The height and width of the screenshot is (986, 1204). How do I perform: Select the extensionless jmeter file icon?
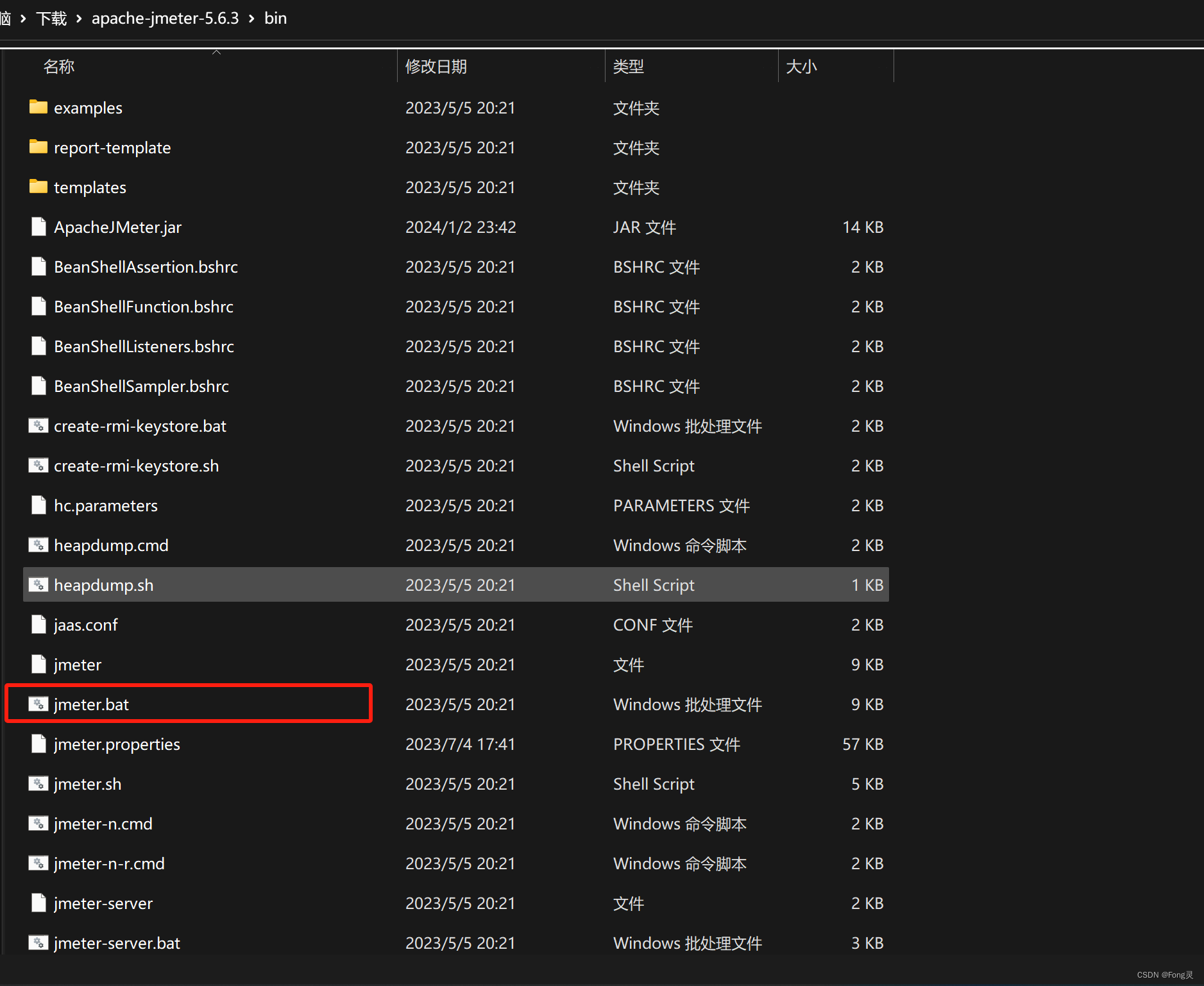click(x=38, y=664)
